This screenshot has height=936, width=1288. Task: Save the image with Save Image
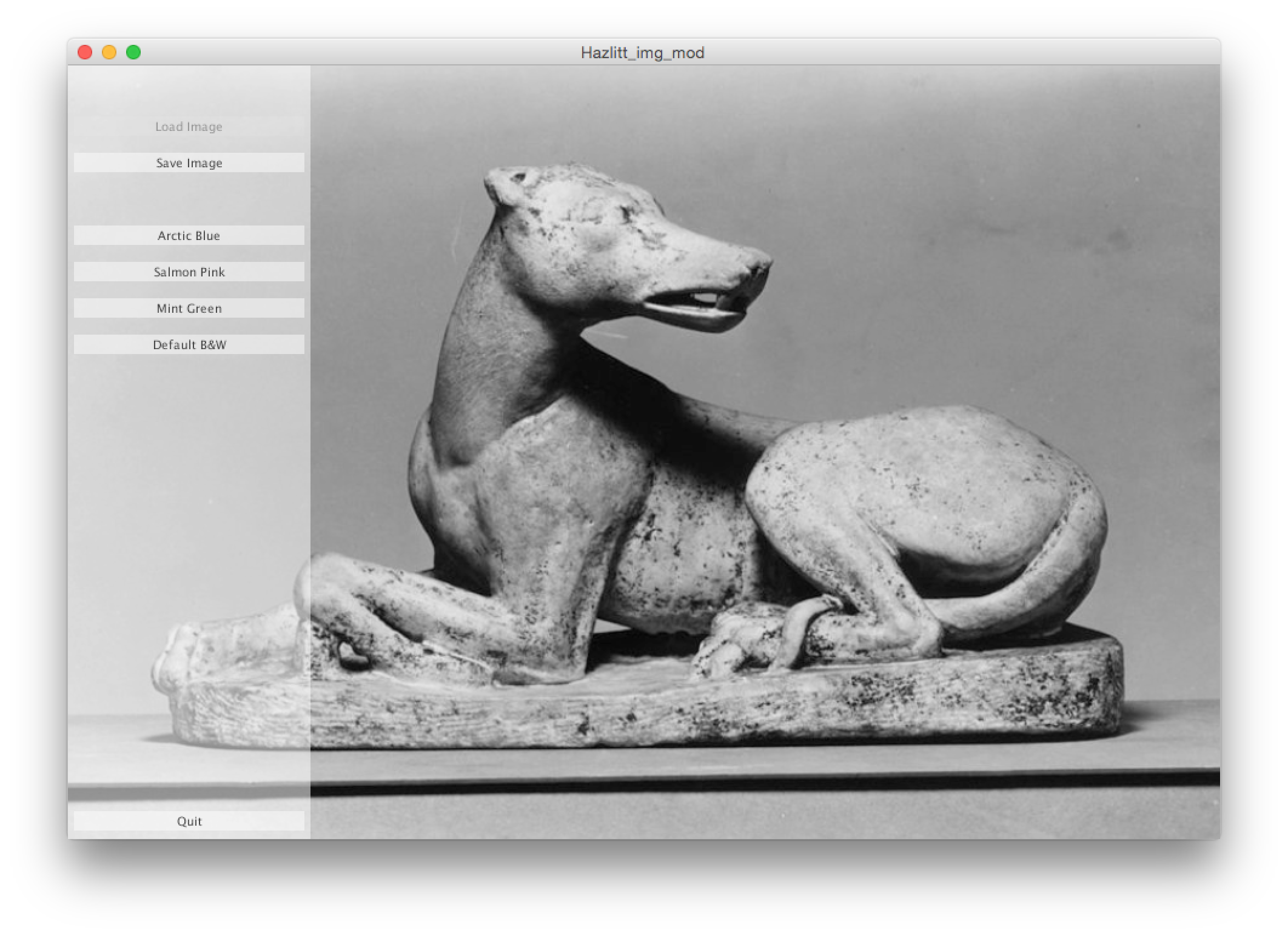click(189, 163)
